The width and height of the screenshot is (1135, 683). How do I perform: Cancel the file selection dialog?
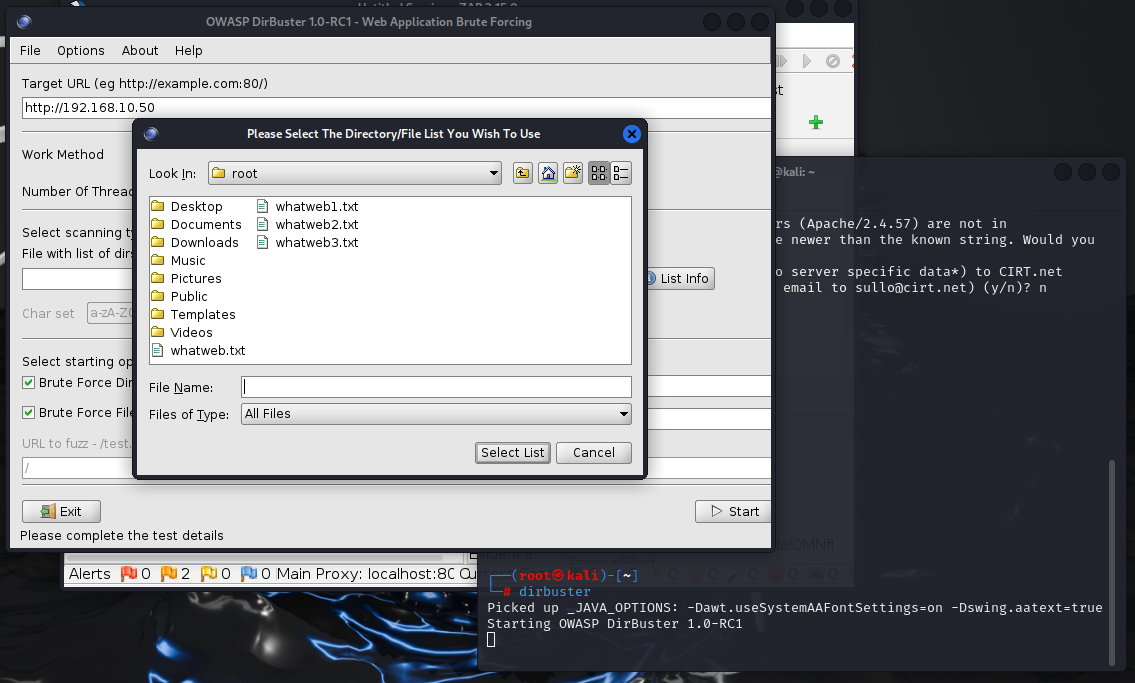[x=594, y=453]
